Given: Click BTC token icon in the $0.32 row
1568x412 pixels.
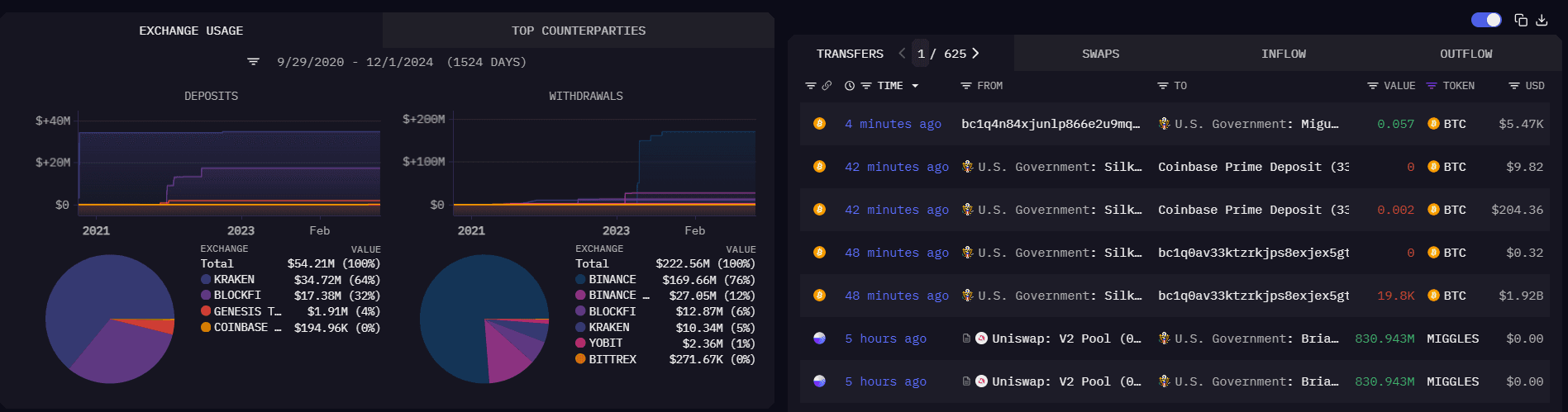Looking at the screenshot, I should point(1433,253).
